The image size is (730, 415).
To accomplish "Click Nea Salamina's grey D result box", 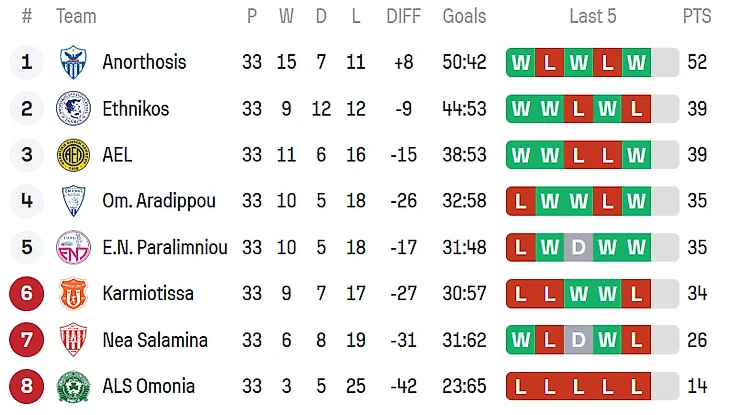I will click(x=578, y=340).
